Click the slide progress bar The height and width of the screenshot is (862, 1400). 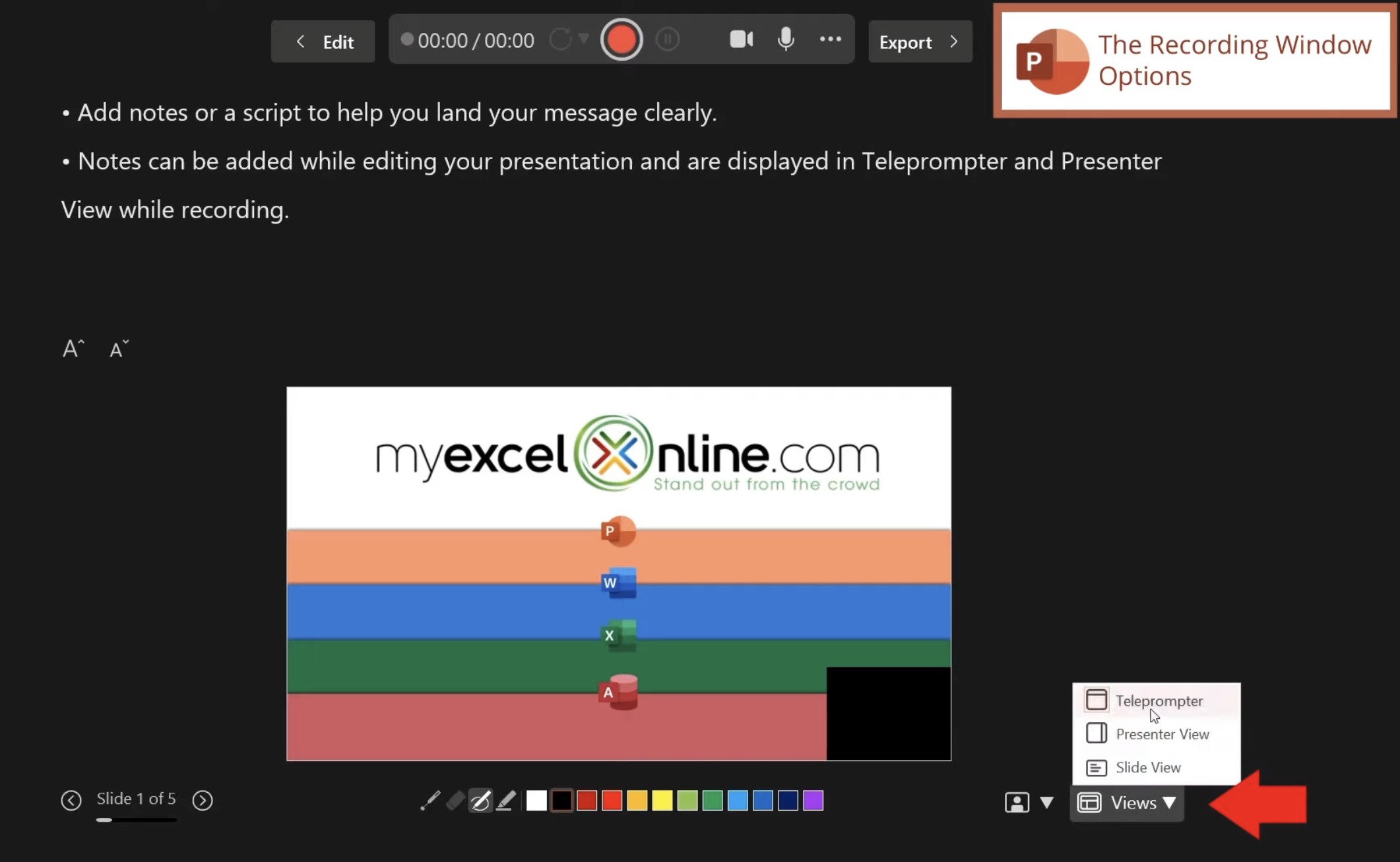click(x=136, y=820)
